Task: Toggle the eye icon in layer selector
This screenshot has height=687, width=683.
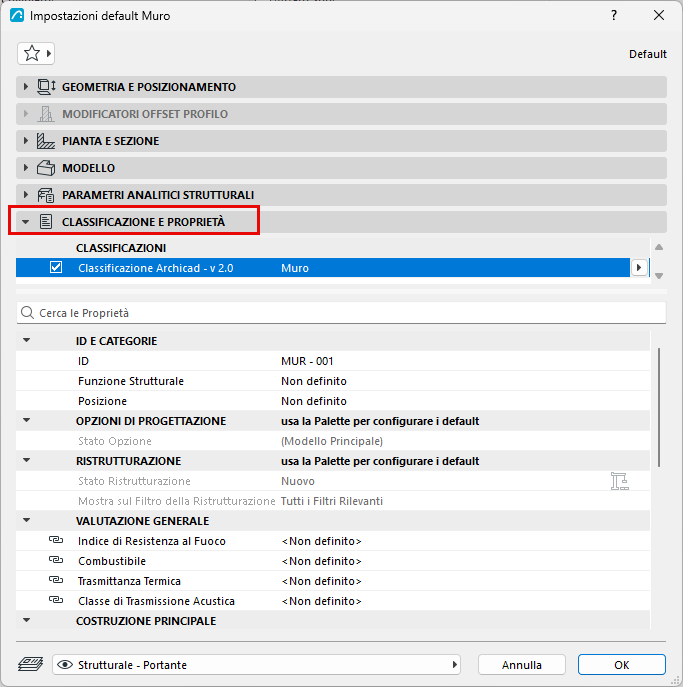Action: [65, 665]
